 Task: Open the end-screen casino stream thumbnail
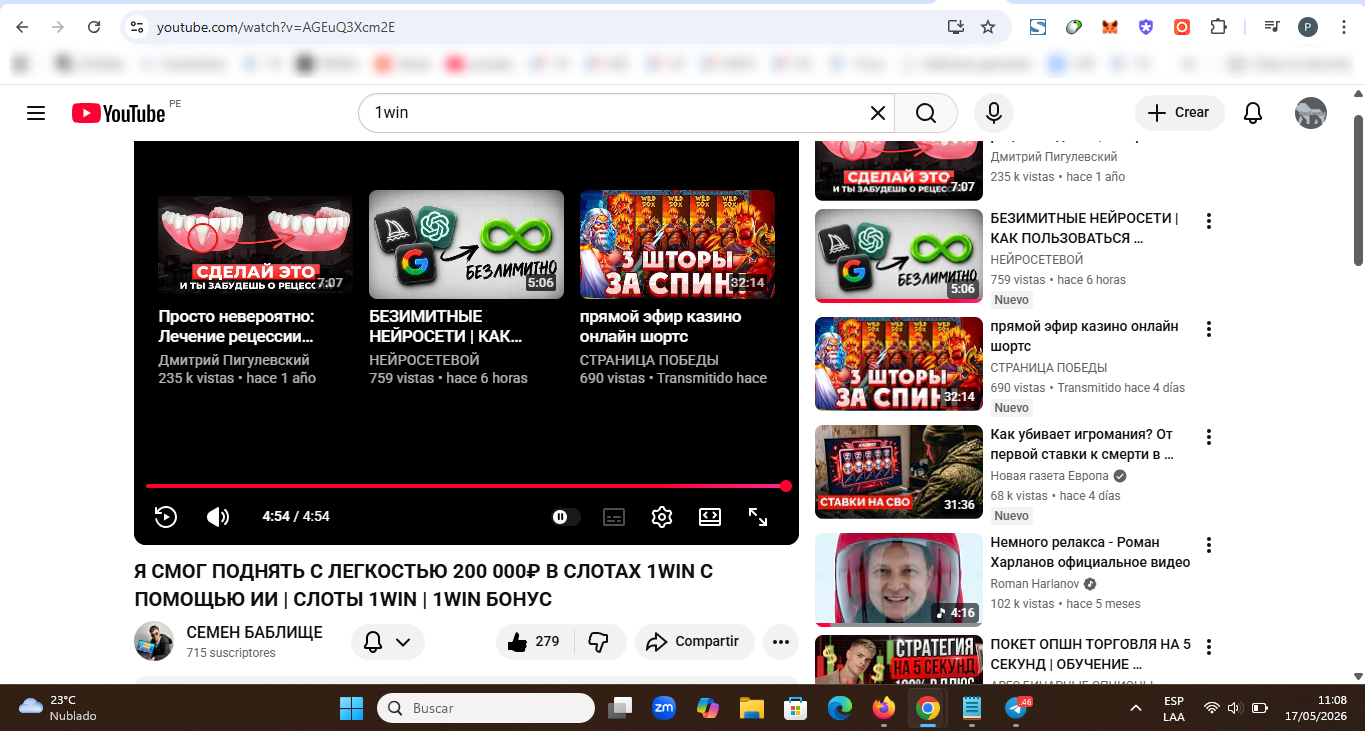pos(677,244)
